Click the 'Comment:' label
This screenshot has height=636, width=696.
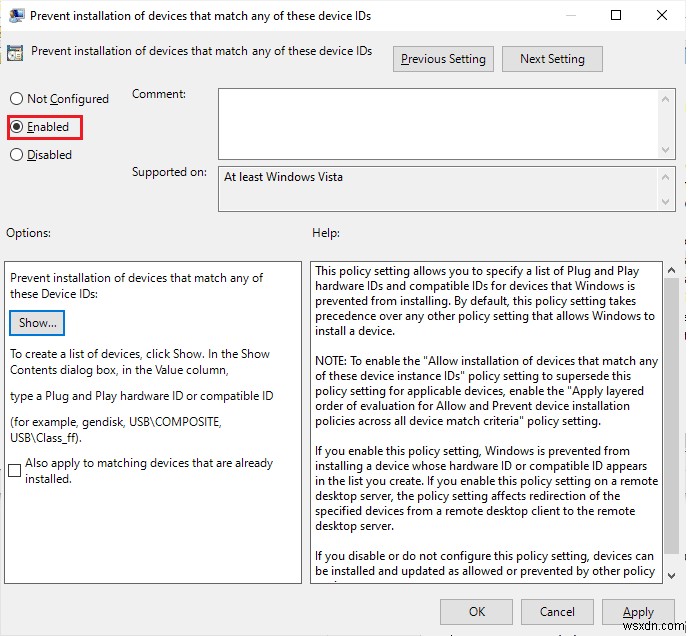click(x=159, y=94)
